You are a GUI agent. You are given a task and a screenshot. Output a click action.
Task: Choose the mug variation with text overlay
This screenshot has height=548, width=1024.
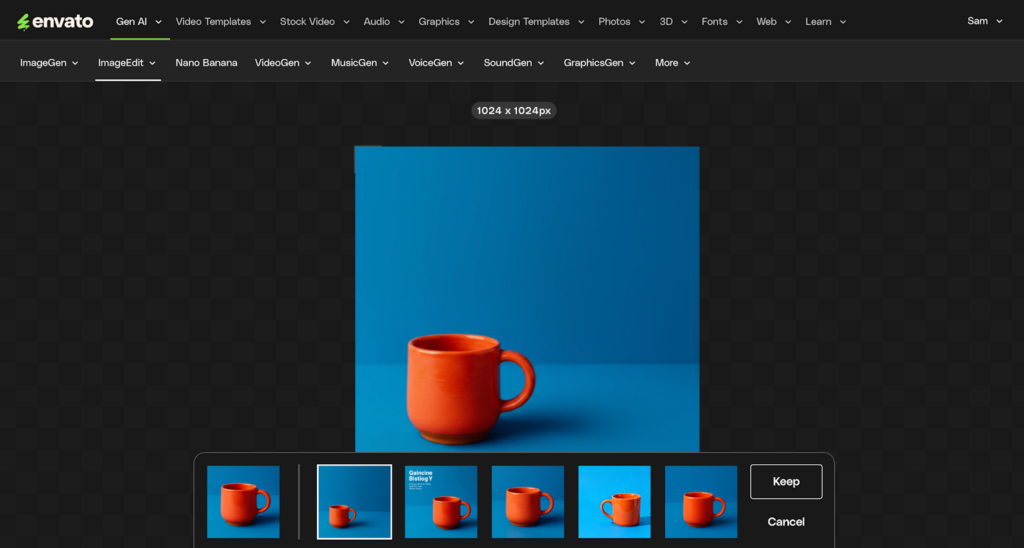441,502
